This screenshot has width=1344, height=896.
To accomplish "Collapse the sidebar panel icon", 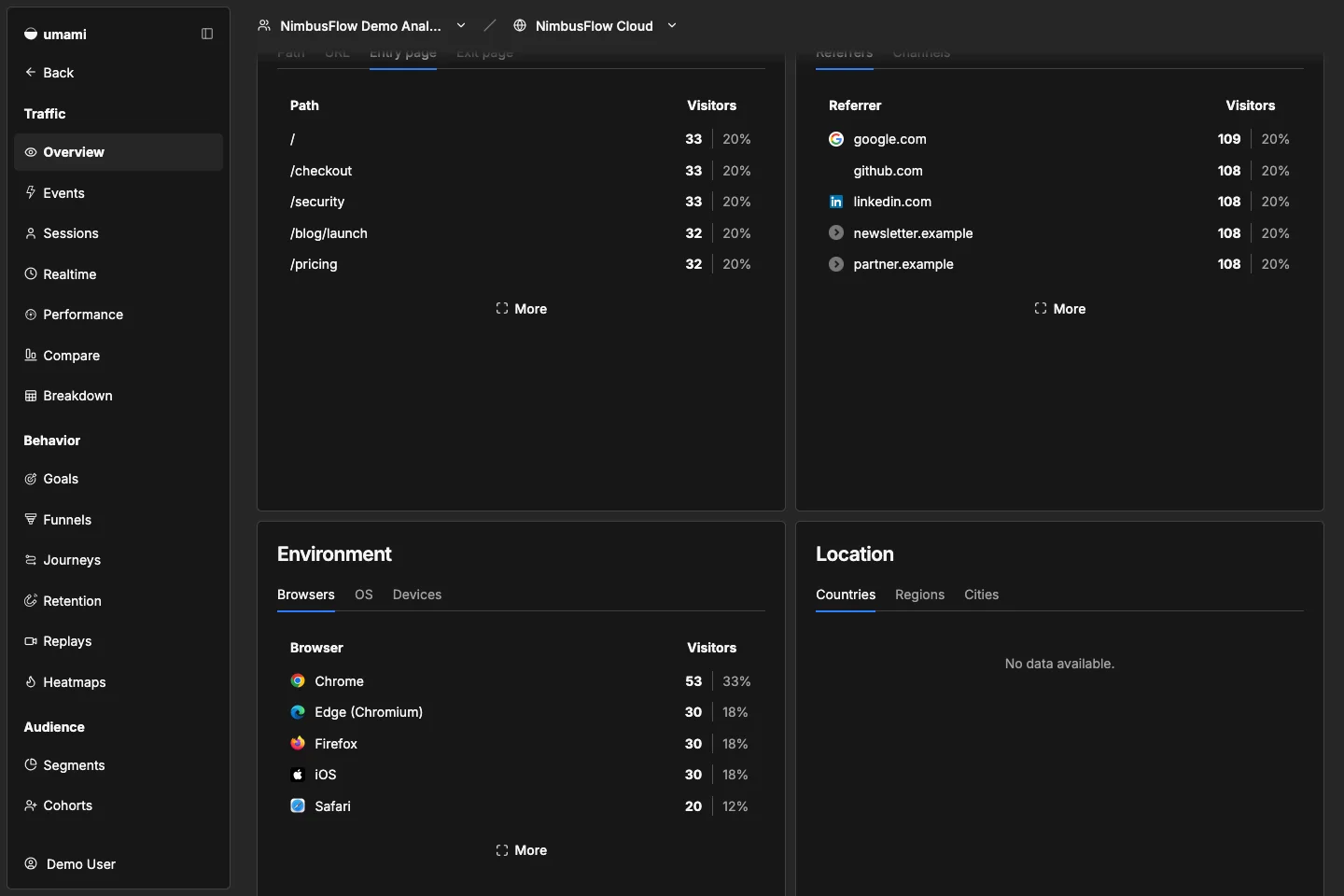I will [x=207, y=34].
